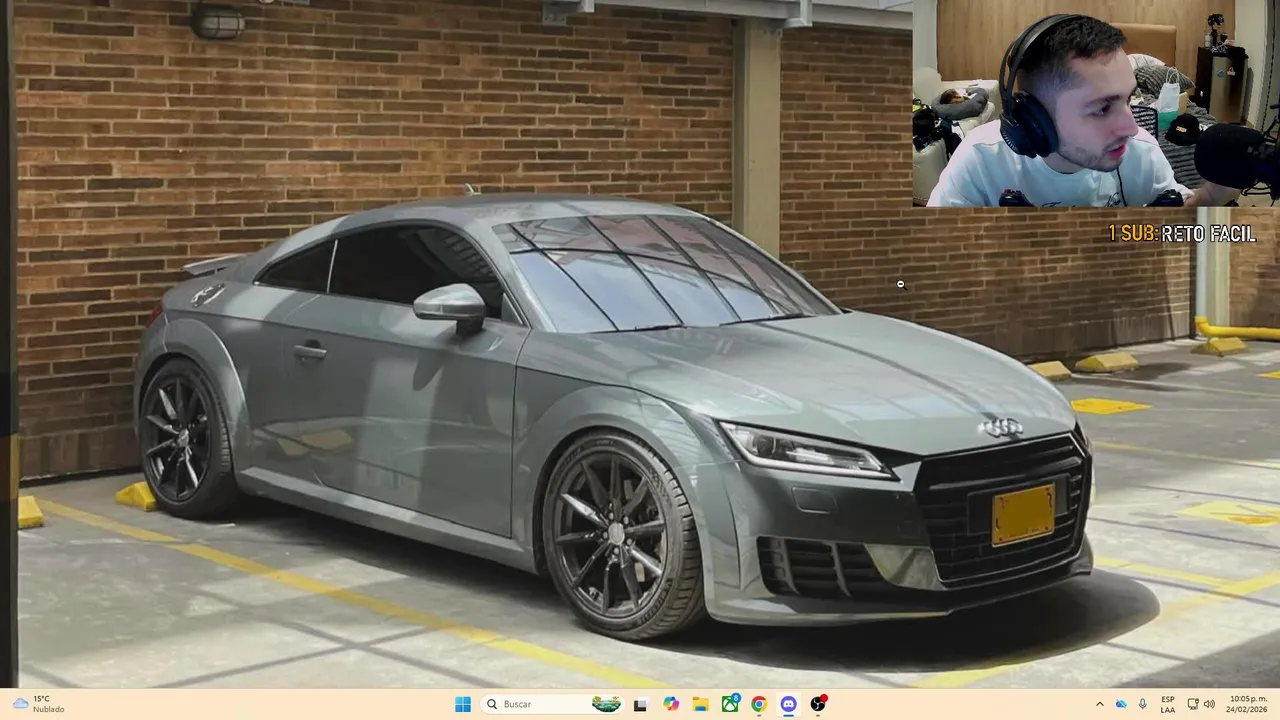This screenshot has width=1280, height=720.
Task: Click the microphone tray icon
Action: [x=1143, y=704]
